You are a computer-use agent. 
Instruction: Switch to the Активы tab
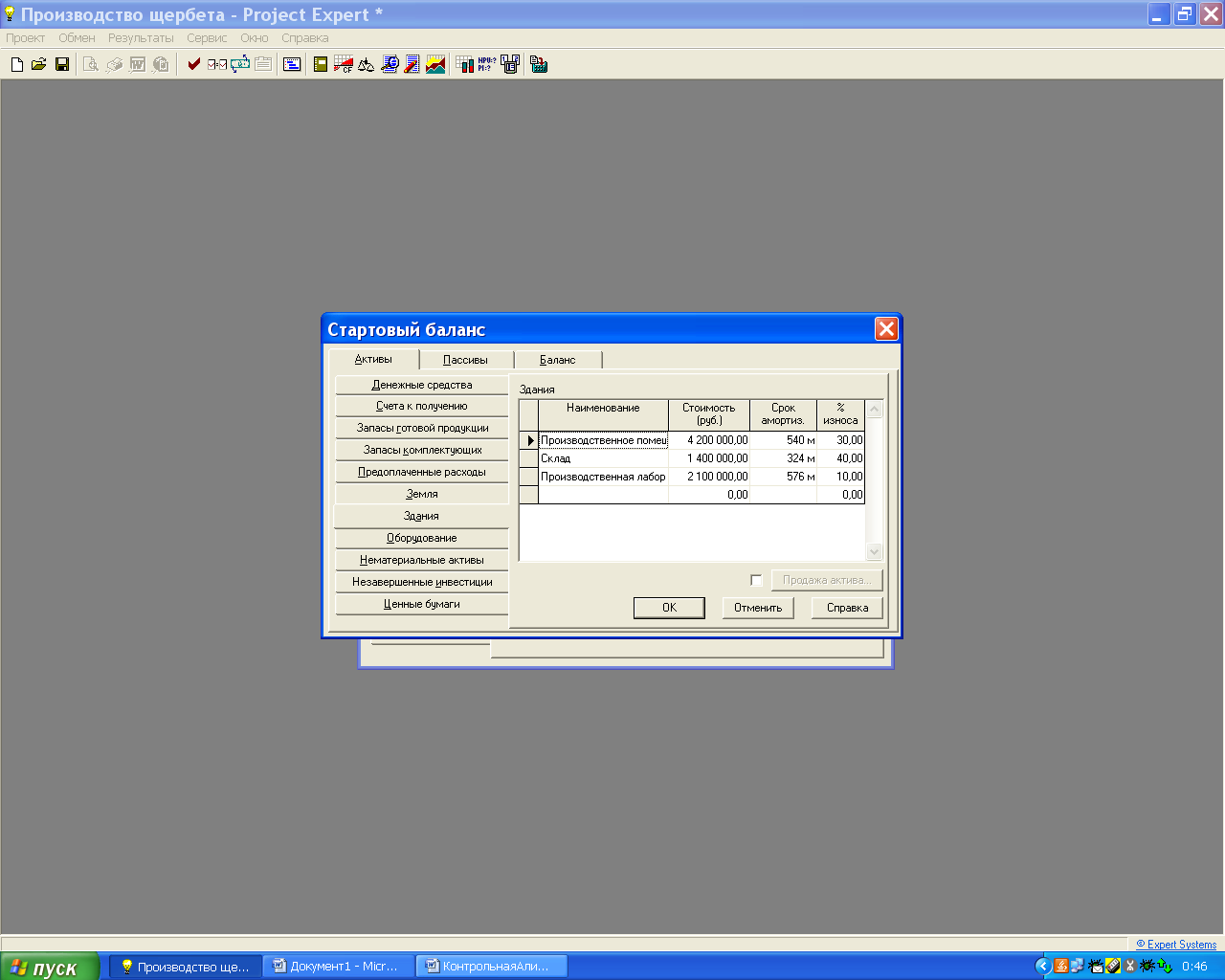374,359
